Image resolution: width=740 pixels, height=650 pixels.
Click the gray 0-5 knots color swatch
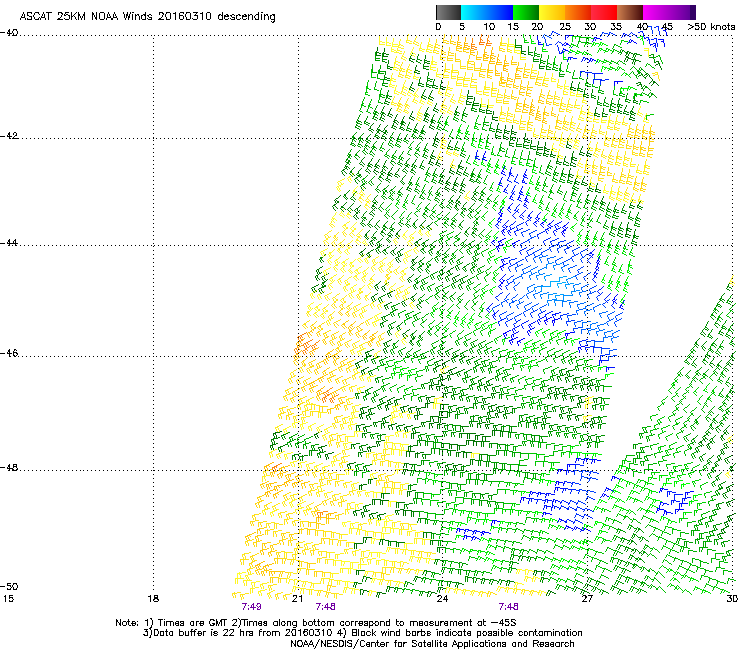coord(448,12)
